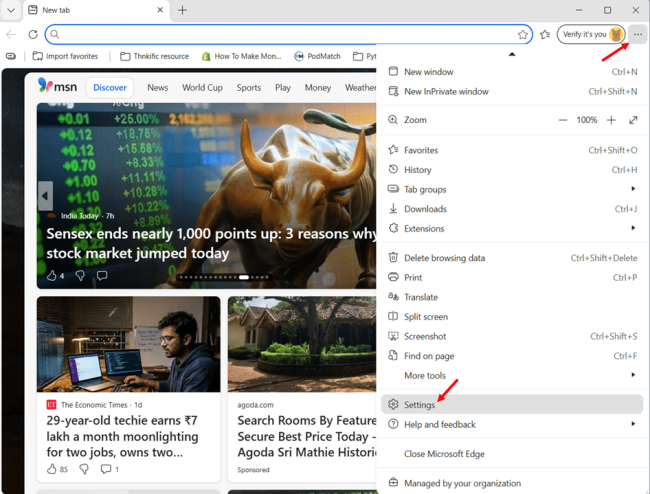Click the refresh page icon
The height and width of the screenshot is (494, 650).
33,34
